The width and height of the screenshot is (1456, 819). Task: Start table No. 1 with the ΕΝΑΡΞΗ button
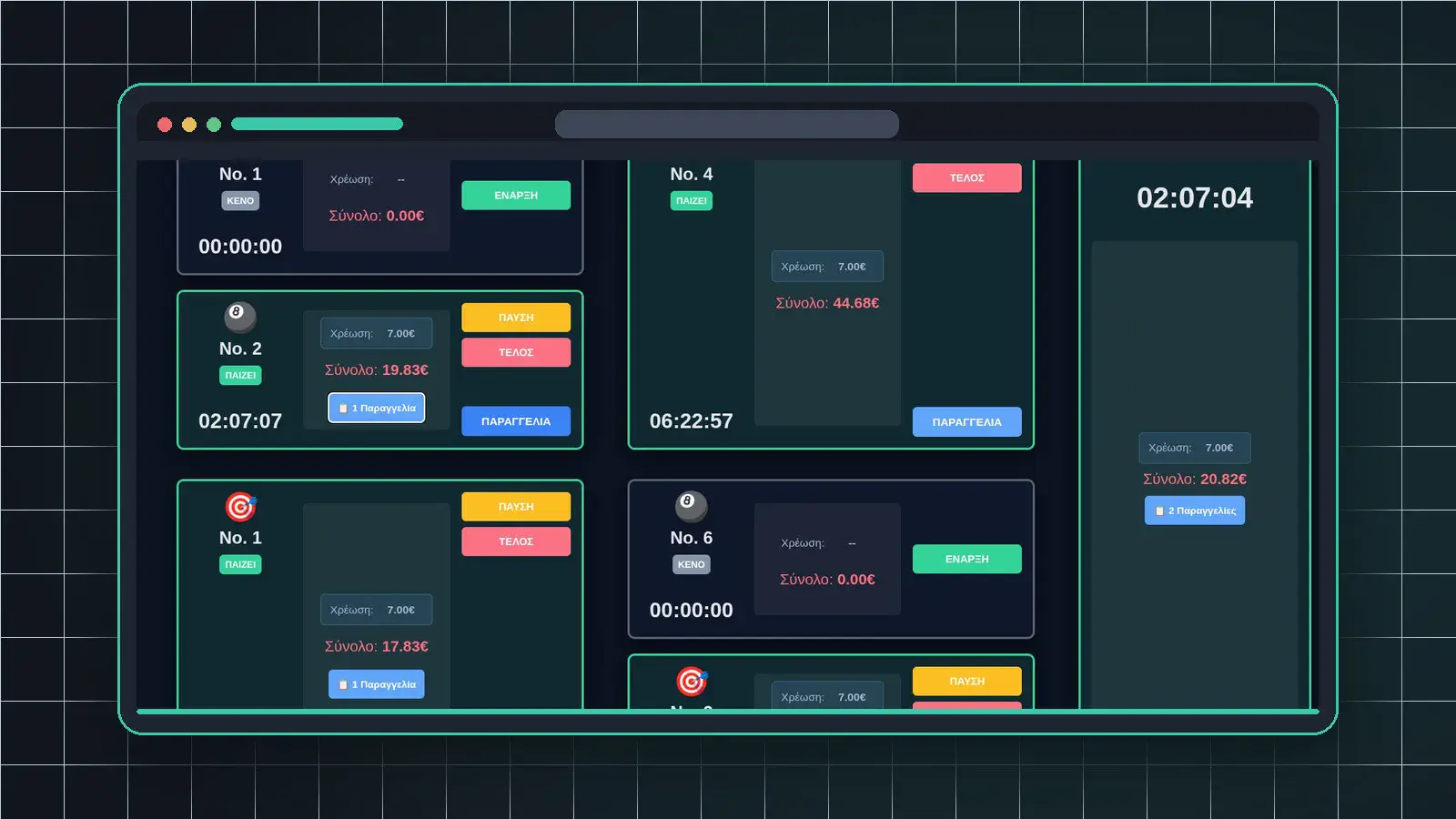516,196
